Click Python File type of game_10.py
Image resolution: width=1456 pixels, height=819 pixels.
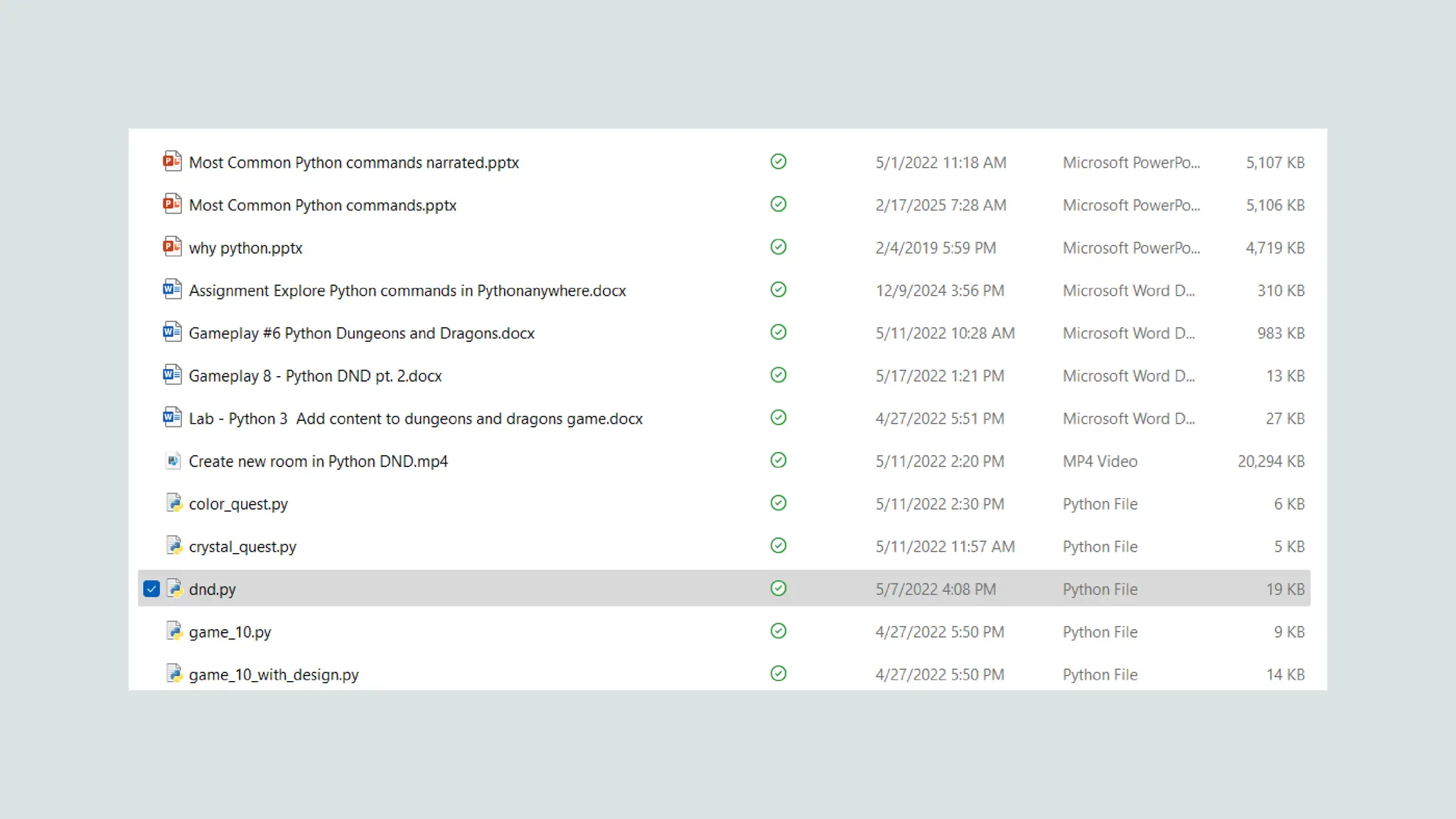[x=1100, y=632]
